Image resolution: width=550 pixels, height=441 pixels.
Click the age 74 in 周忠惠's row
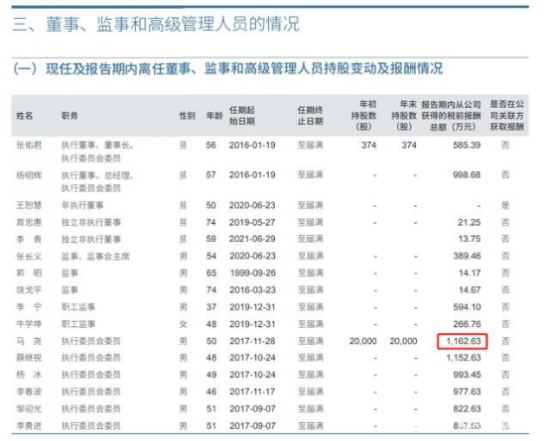(211, 222)
